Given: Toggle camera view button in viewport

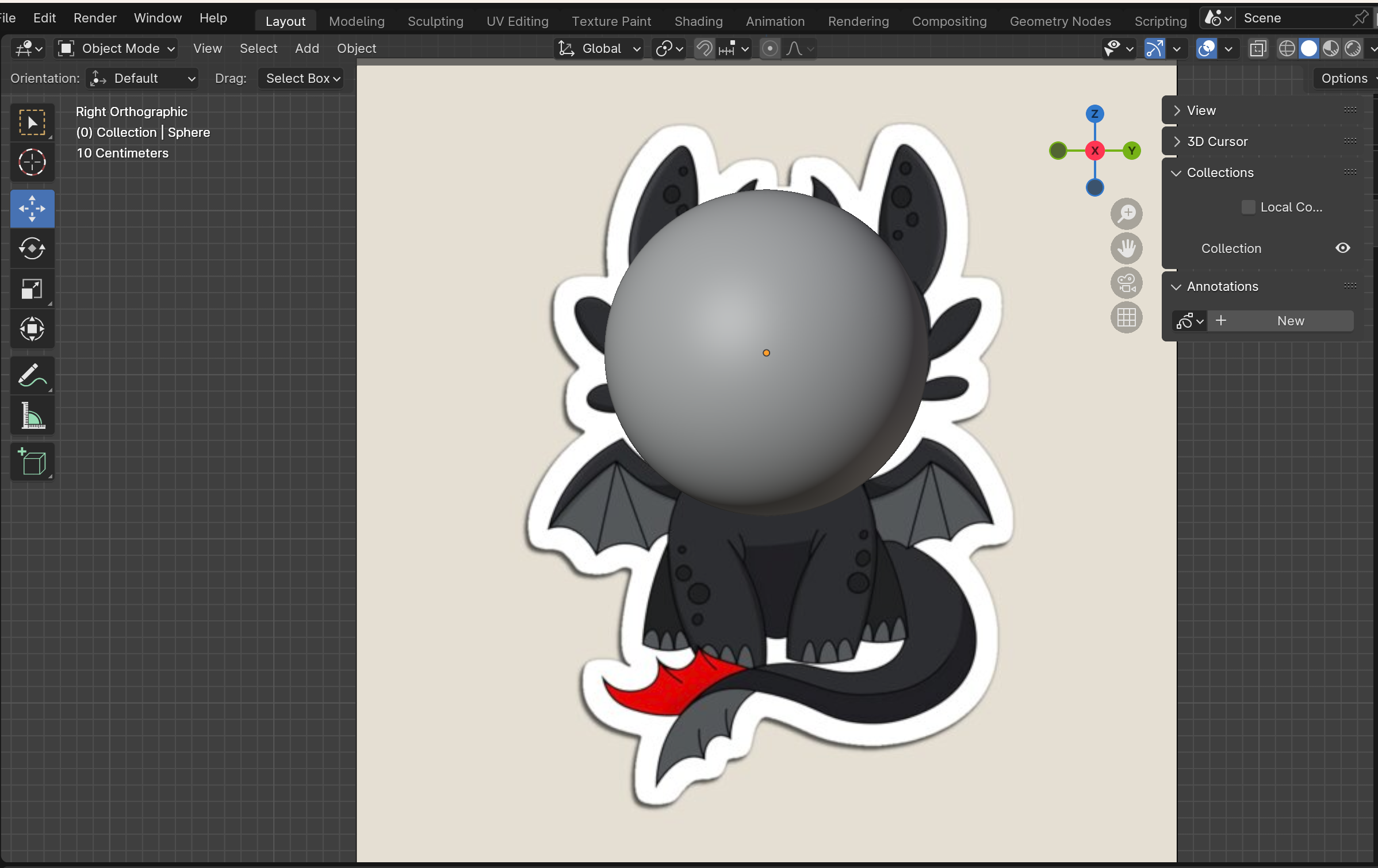Looking at the screenshot, I should (1126, 283).
